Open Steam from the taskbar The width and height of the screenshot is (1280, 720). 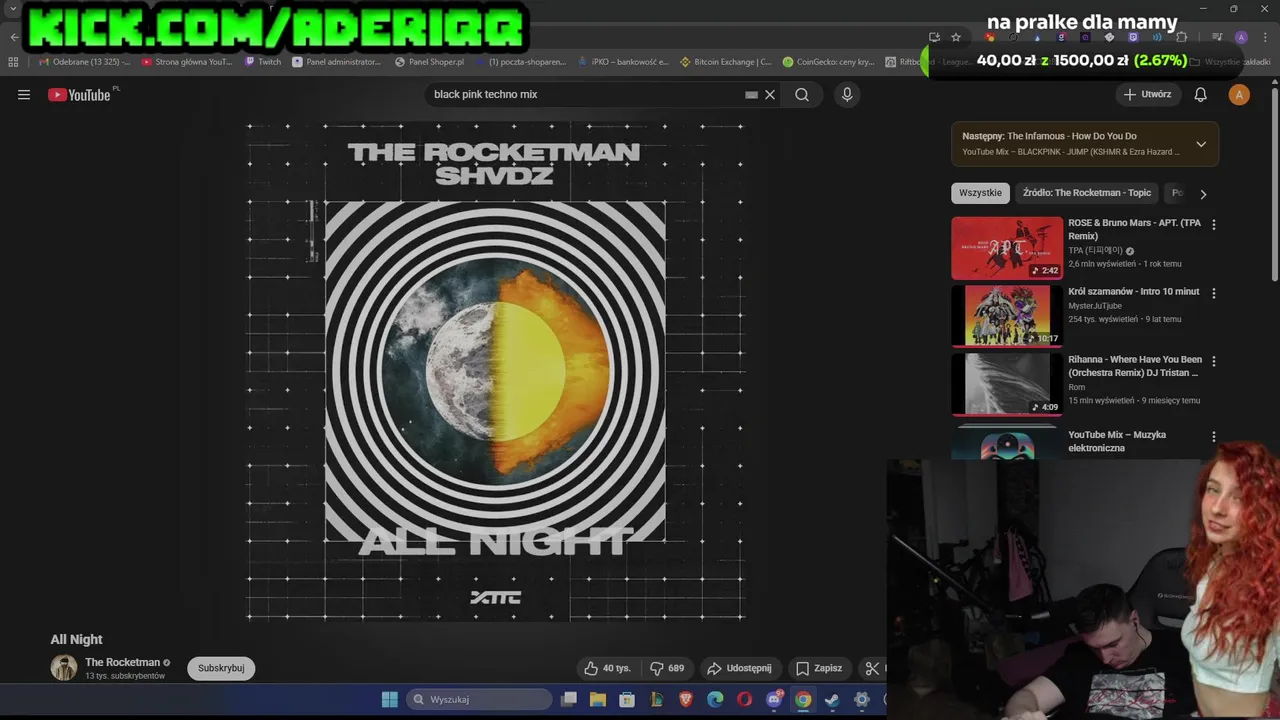coord(832,700)
